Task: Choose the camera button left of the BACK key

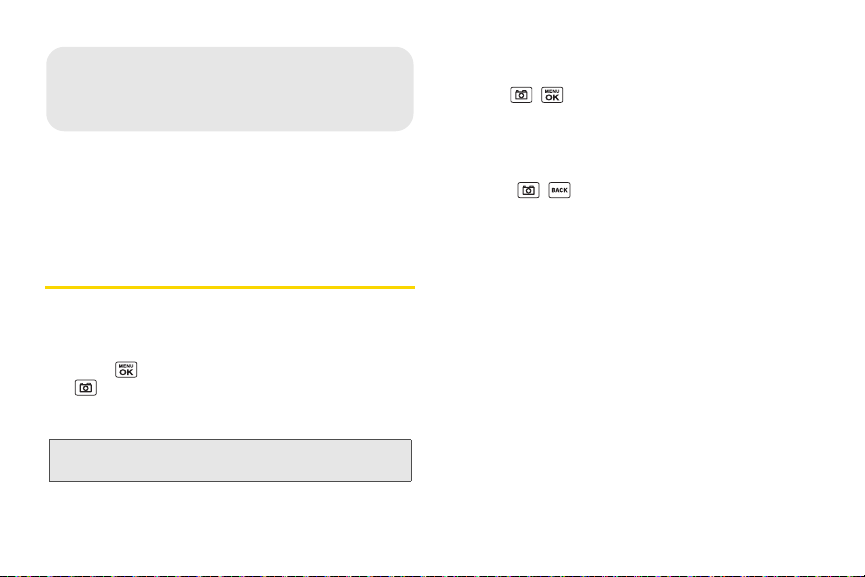Action: (x=528, y=190)
